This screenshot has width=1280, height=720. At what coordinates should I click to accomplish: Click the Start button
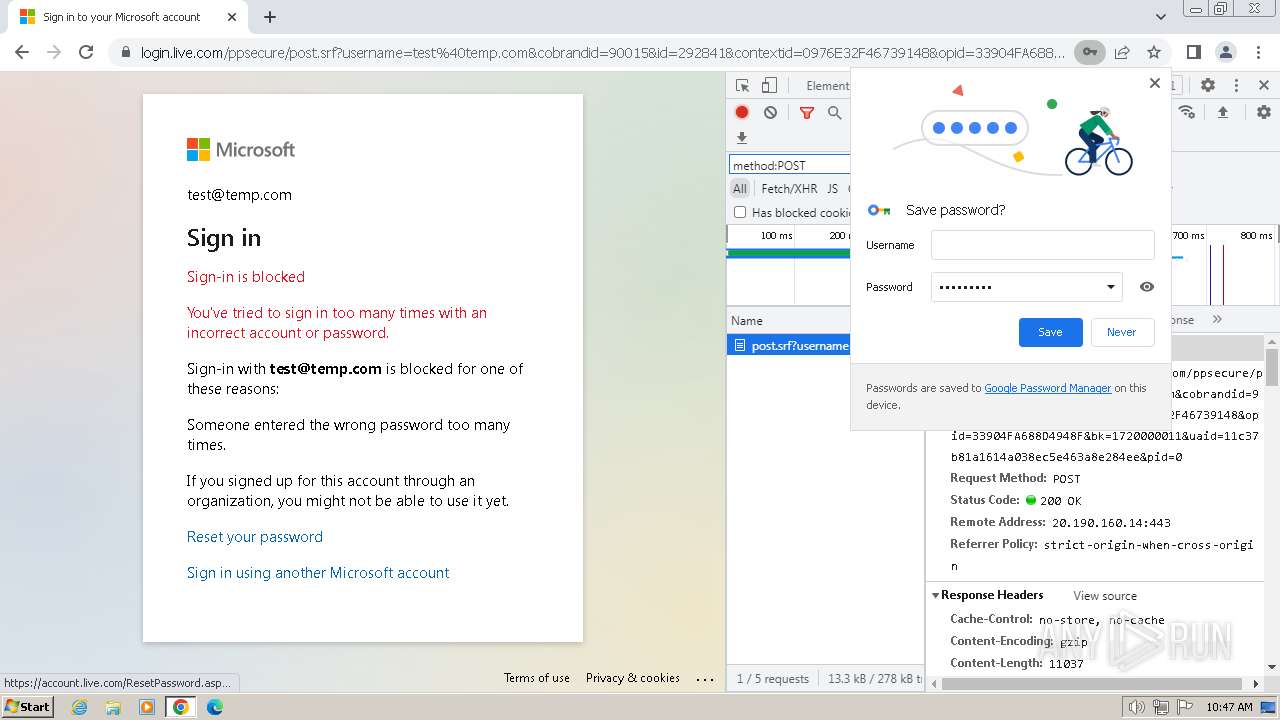28,707
